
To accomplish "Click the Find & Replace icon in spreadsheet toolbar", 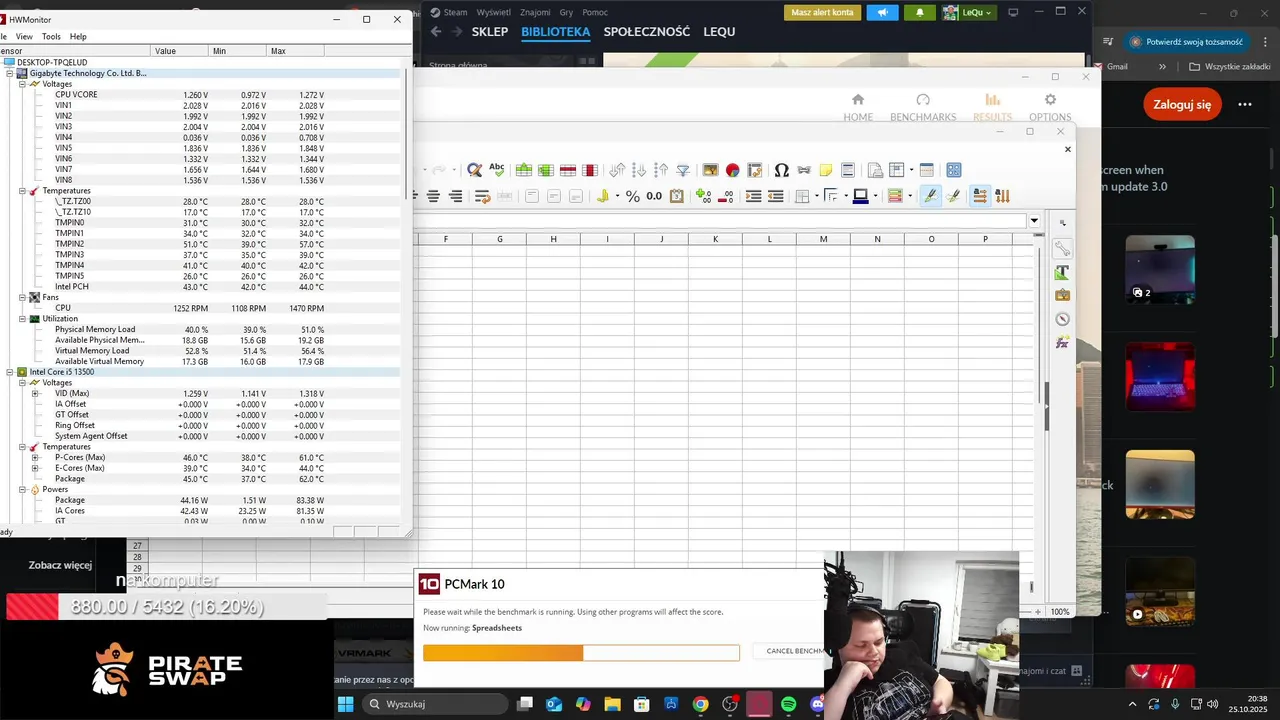I will 475,170.
